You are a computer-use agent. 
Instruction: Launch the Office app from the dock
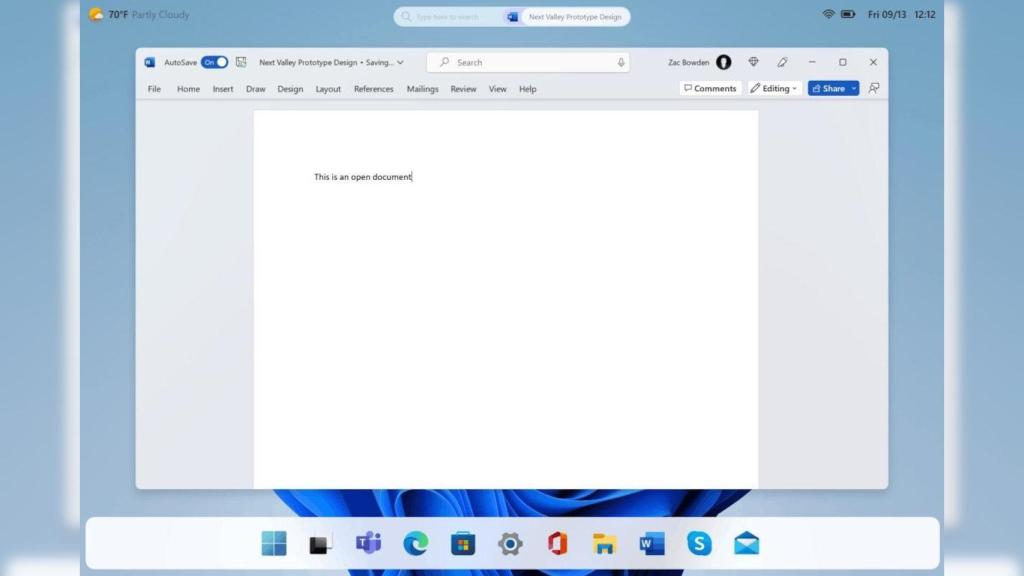pyautogui.click(x=557, y=543)
